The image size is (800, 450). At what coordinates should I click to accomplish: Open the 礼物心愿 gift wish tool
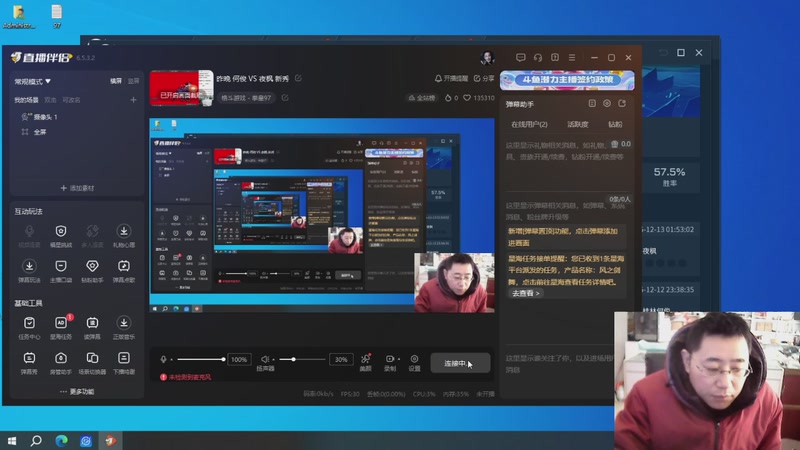click(x=123, y=236)
